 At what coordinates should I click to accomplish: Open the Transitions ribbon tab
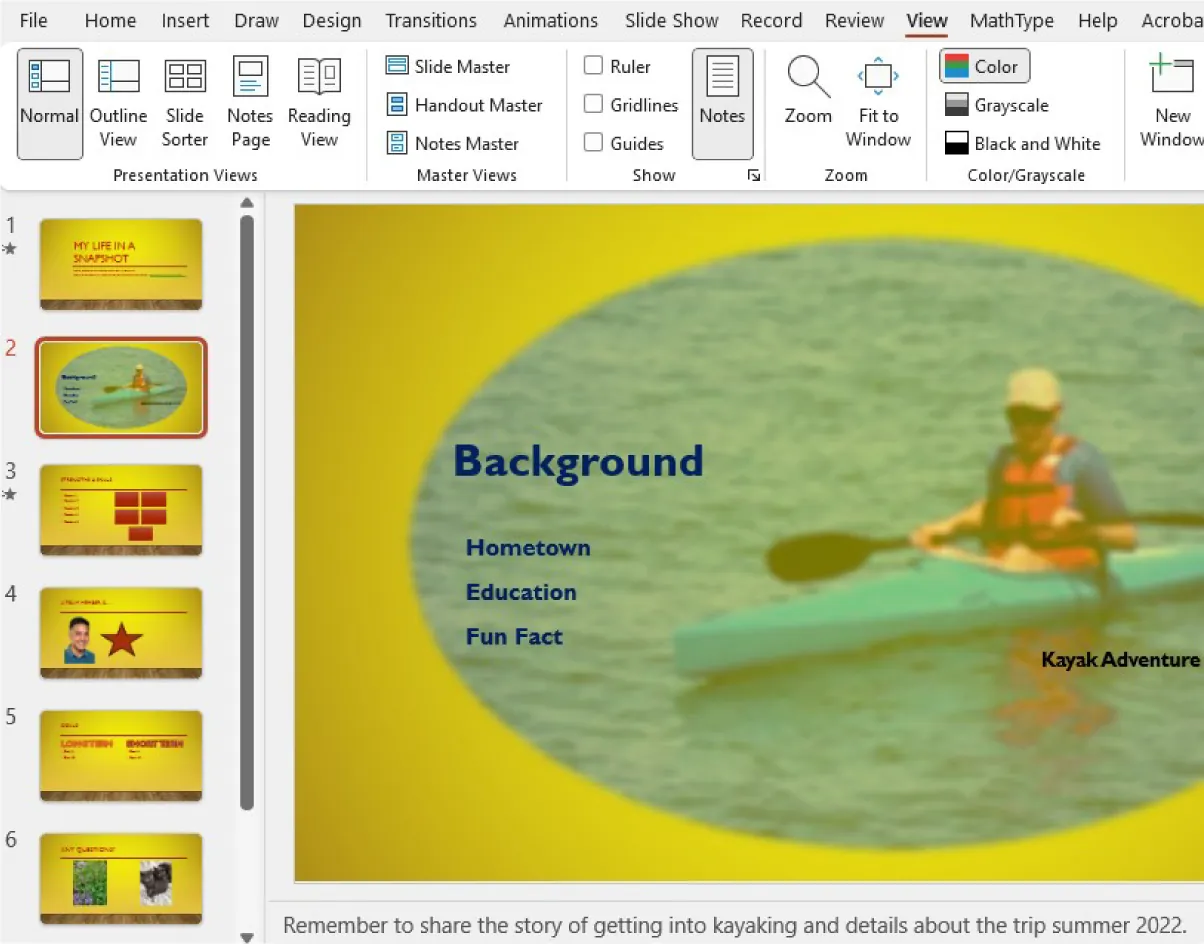[430, 20]
